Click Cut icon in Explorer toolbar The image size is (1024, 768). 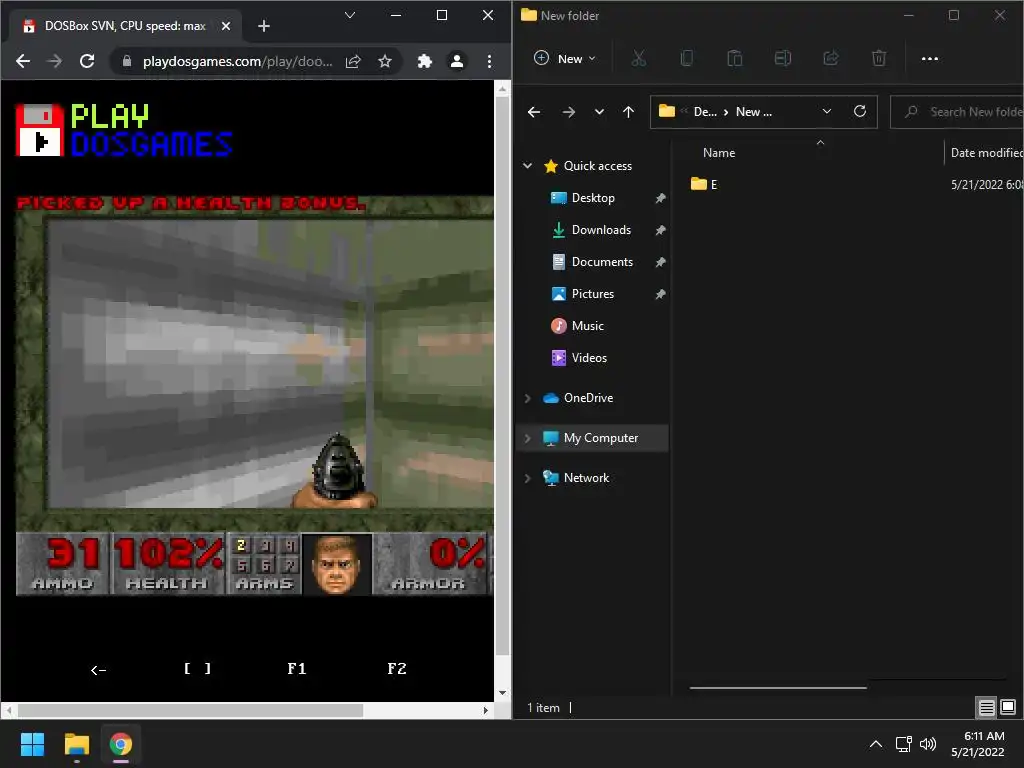point(639,59)
